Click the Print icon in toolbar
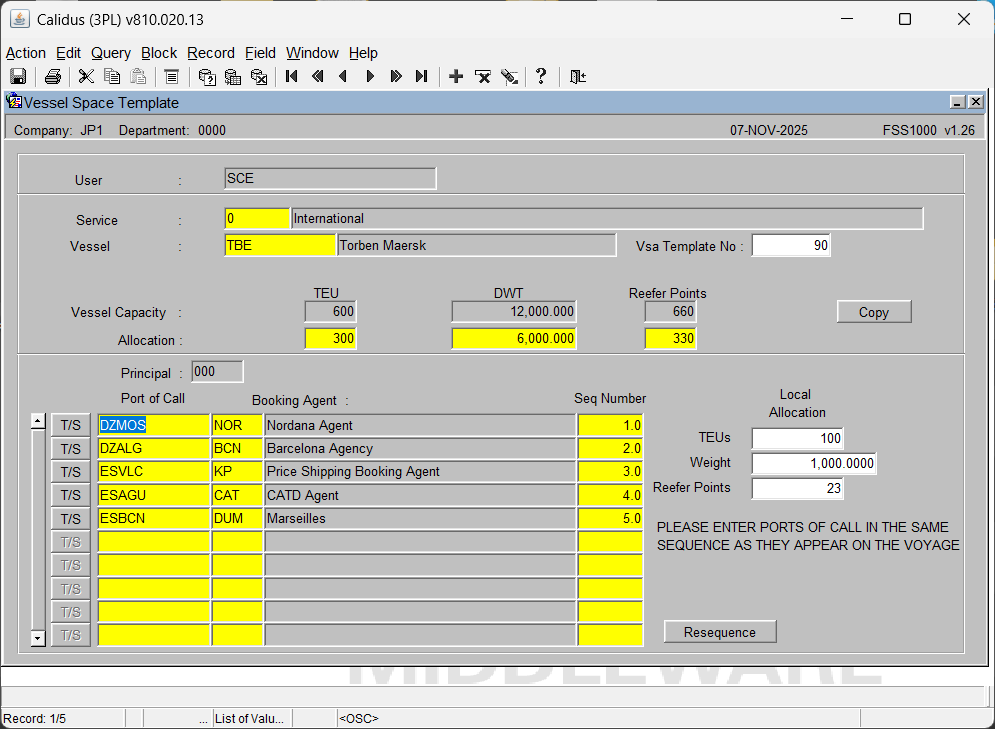This screenshot has height=729, width=995. [x=53, y=77]
